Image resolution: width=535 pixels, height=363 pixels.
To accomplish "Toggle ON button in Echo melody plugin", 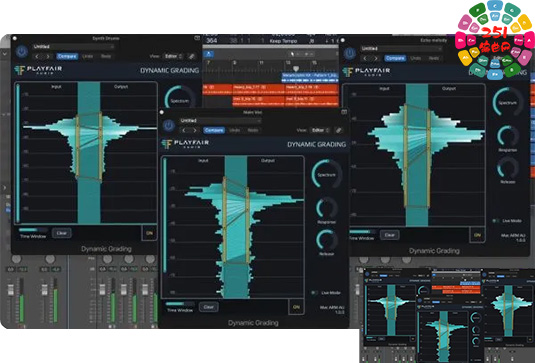I will (x=477, y=235).
